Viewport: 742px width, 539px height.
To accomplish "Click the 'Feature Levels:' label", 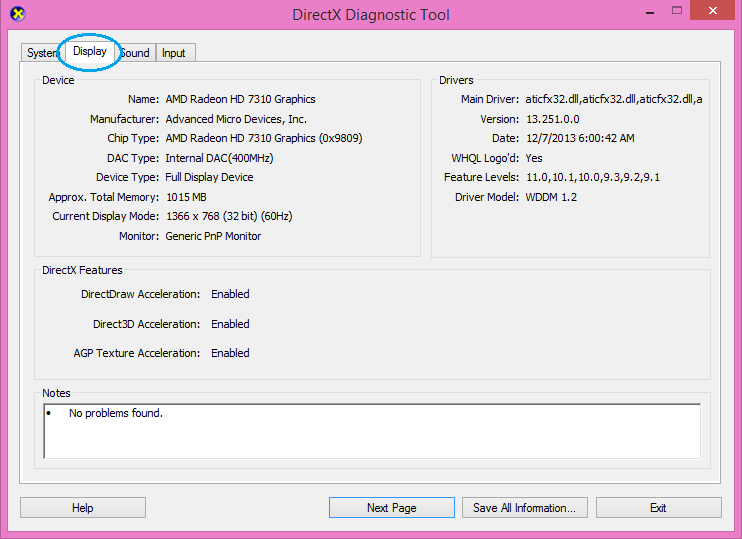I will tap(481, 177).
